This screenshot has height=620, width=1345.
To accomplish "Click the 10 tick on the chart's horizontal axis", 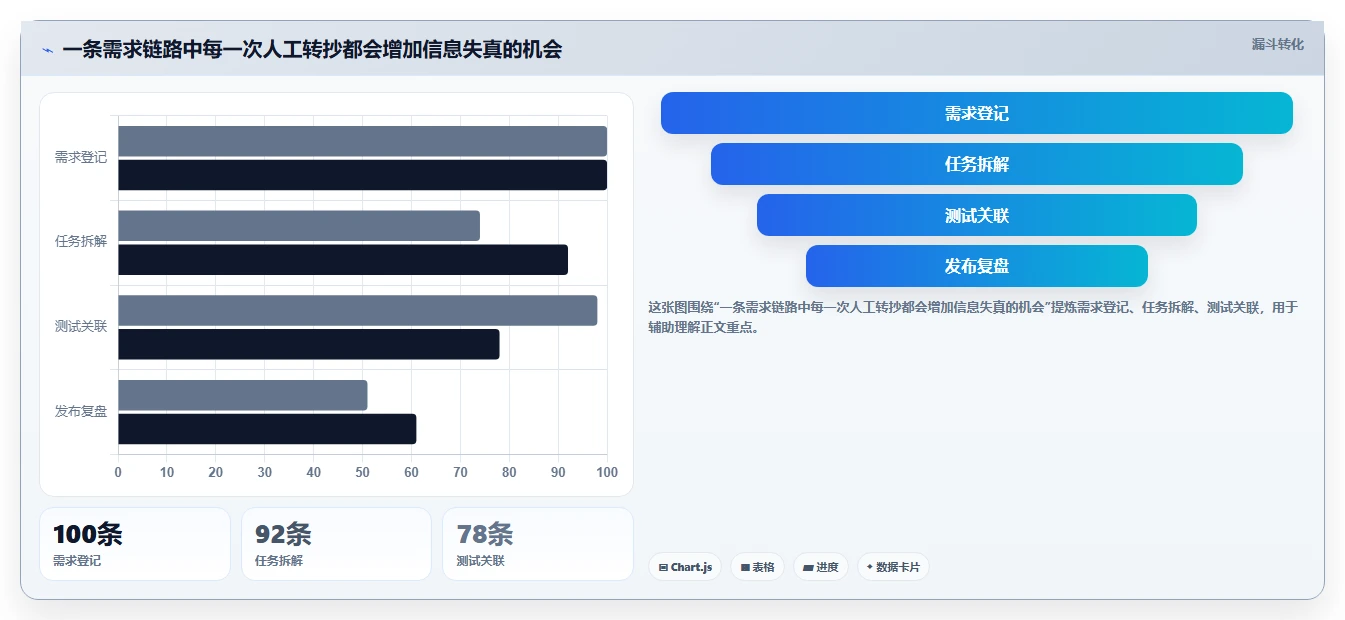I will click(167, 472).
